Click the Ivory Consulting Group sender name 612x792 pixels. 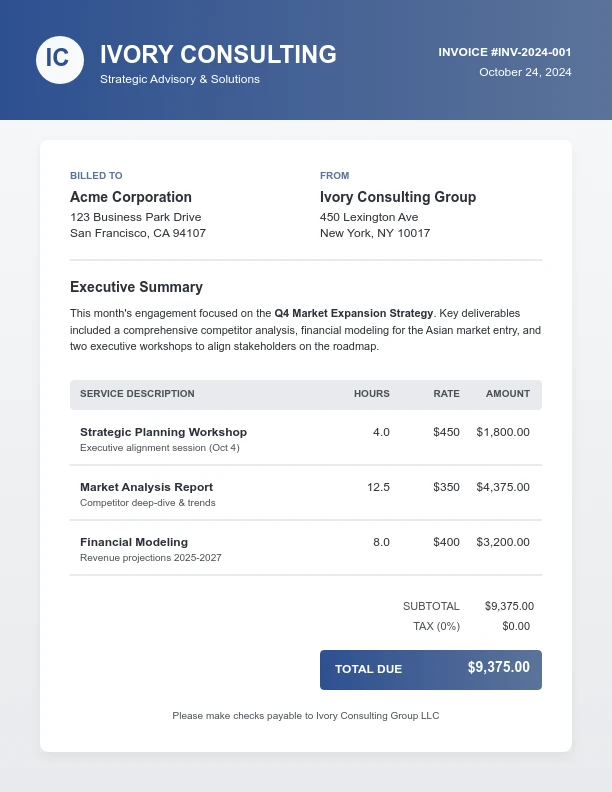click(398, 197)
